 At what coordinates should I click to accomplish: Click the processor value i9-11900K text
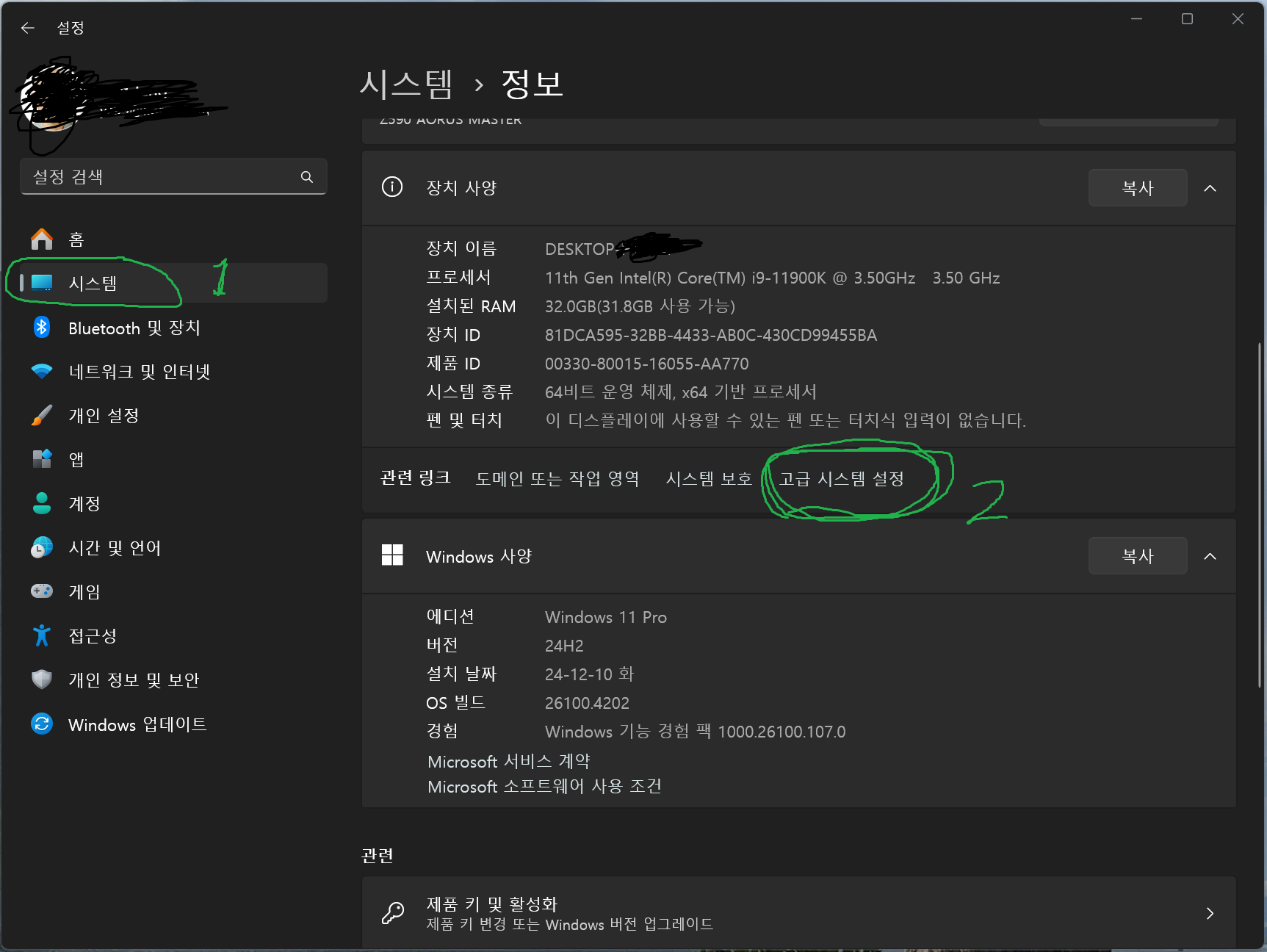[773, 278]
